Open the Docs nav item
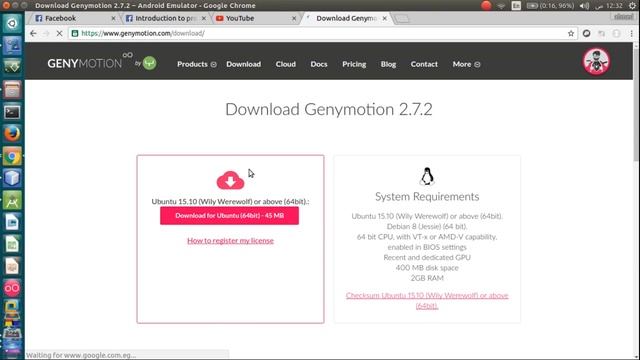The image size is (640, 360). [319, 64]
